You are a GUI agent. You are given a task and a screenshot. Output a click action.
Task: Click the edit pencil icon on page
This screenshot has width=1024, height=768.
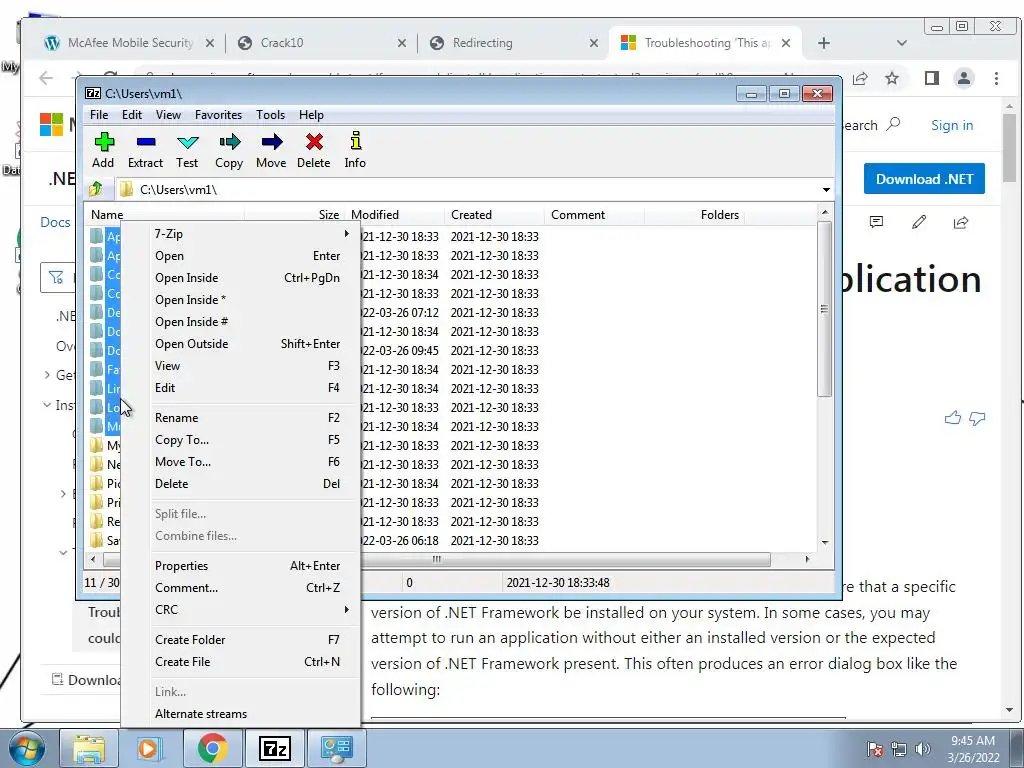[x=919, y=223]
